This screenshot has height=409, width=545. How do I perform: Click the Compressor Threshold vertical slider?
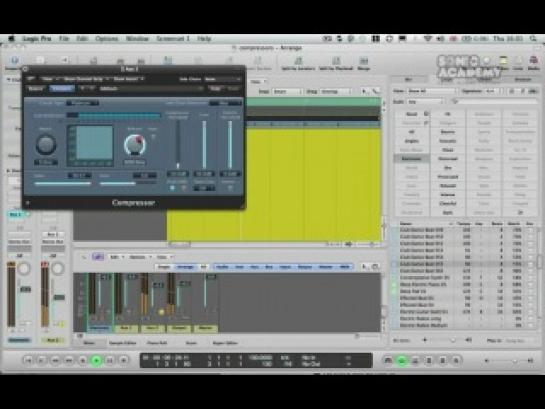(178, 144)
